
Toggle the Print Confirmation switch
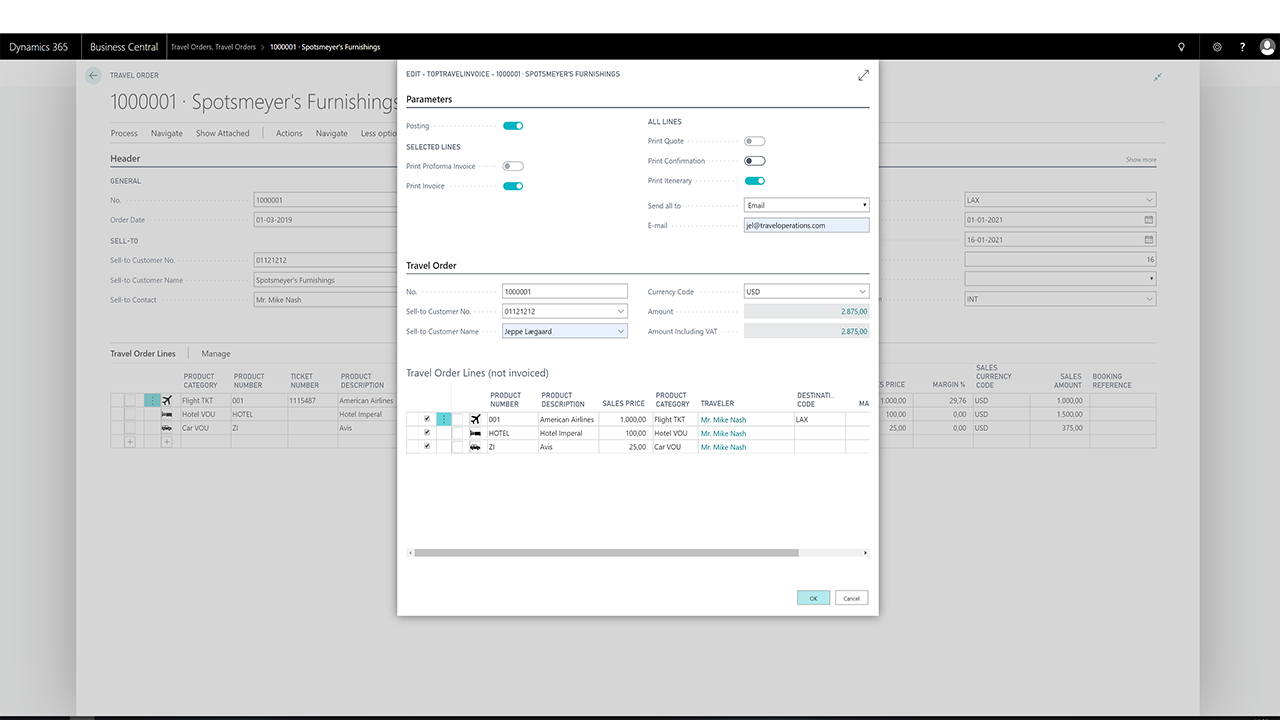pos(755,161)
